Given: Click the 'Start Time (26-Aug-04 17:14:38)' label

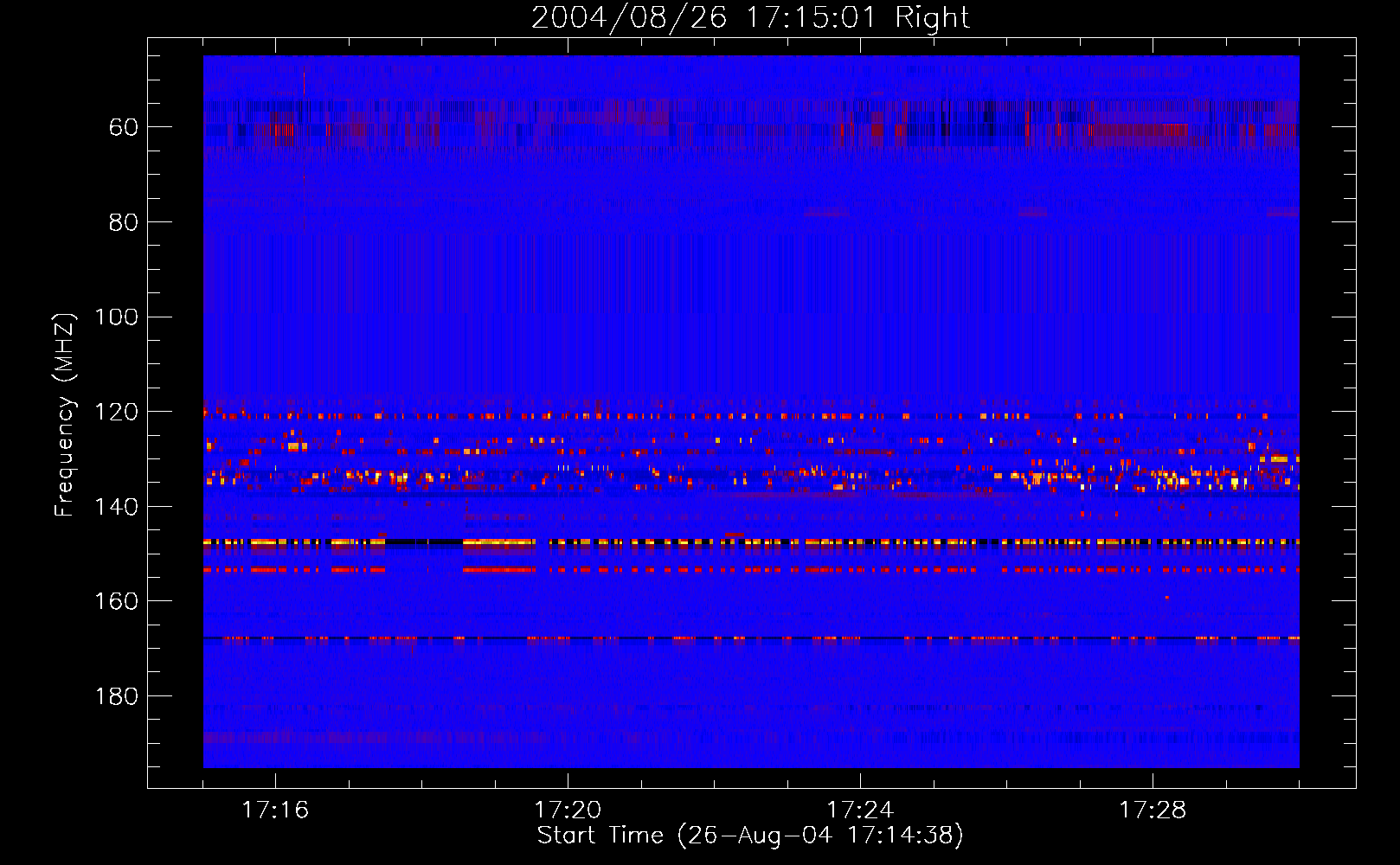Looking at the screenshot, I should [750, 836].
